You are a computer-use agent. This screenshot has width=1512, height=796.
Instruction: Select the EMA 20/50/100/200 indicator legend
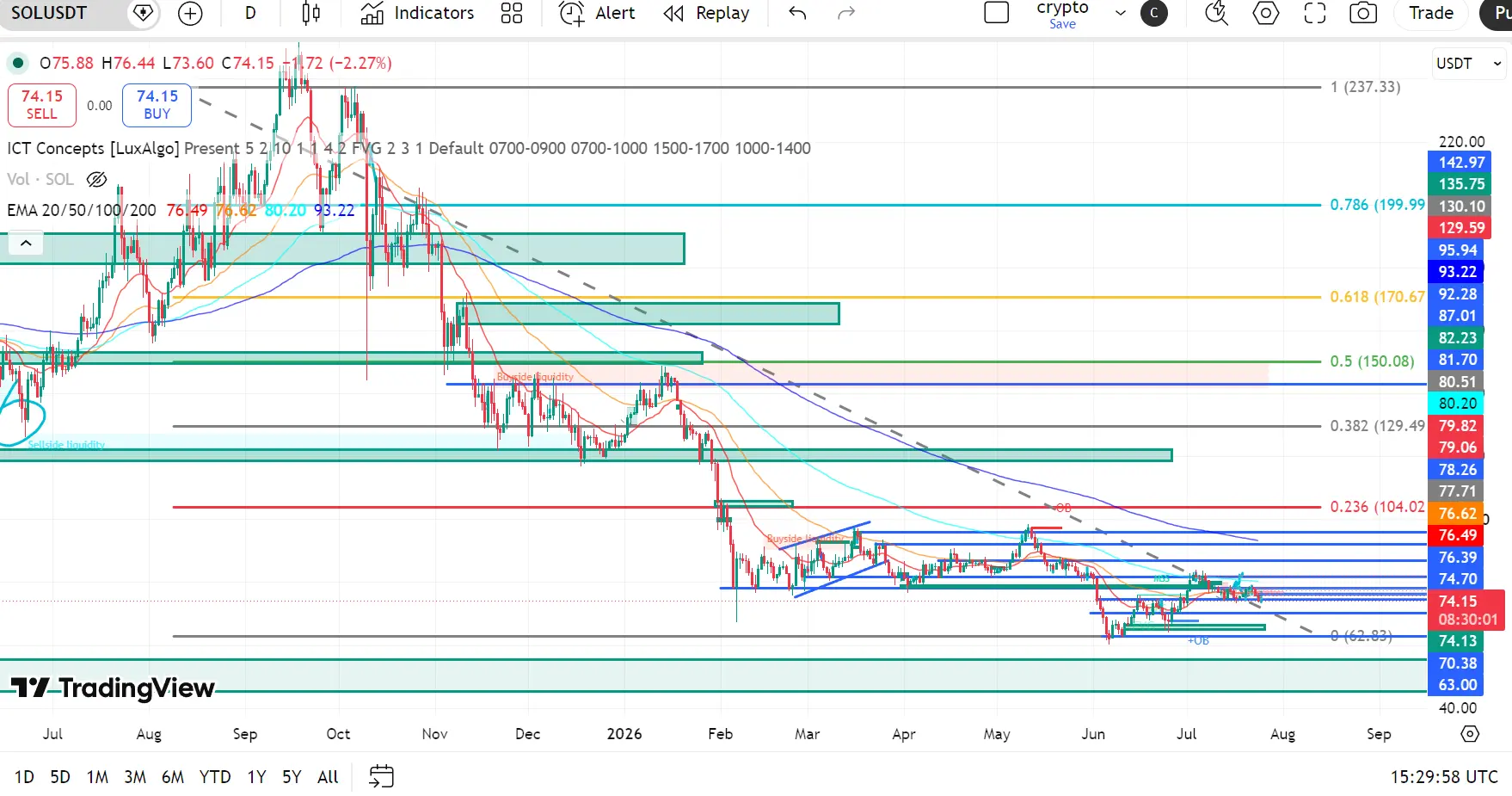(82, 210)
